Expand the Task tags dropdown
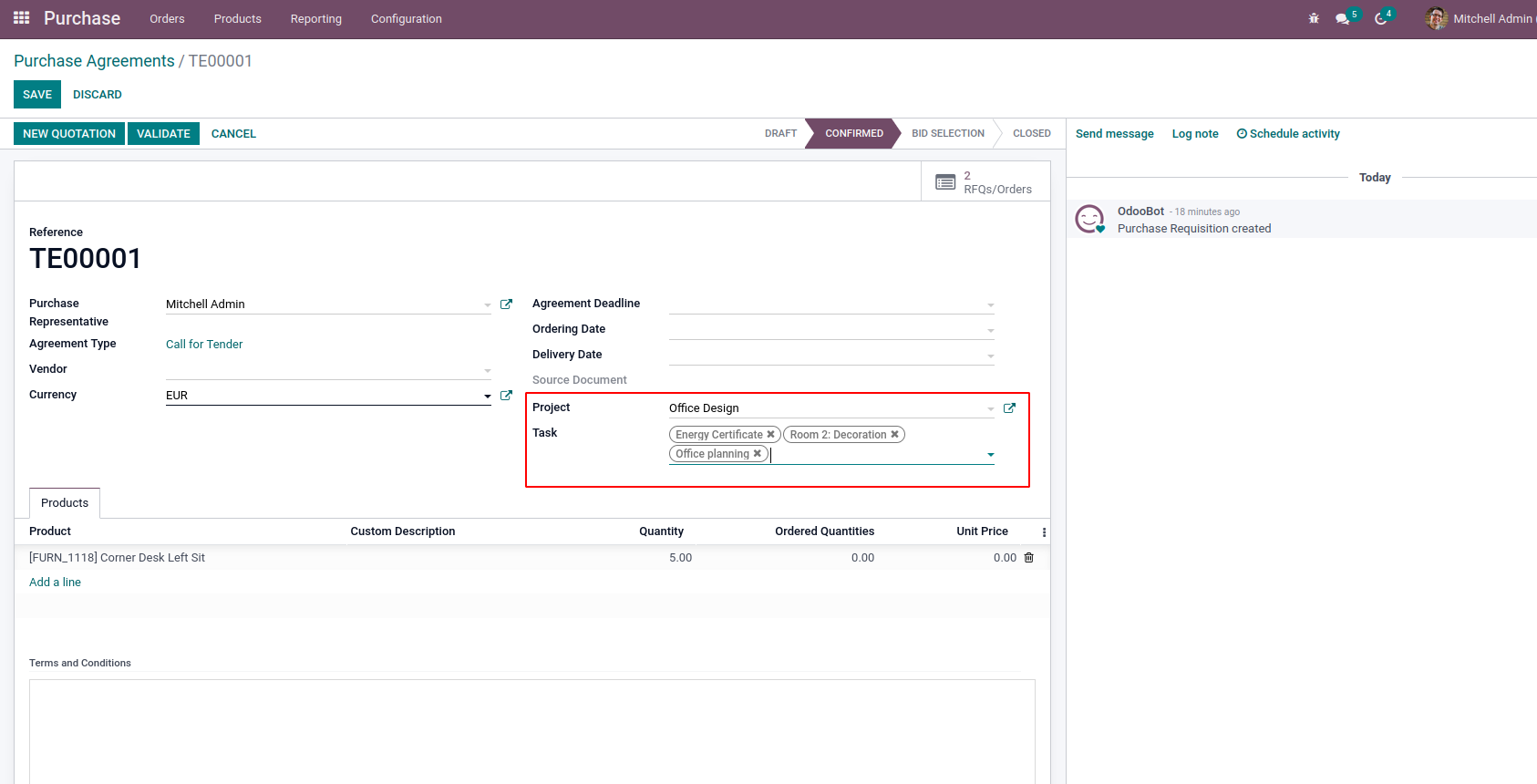The height and width of the screenshot is (784, 1537). (991, 455)
